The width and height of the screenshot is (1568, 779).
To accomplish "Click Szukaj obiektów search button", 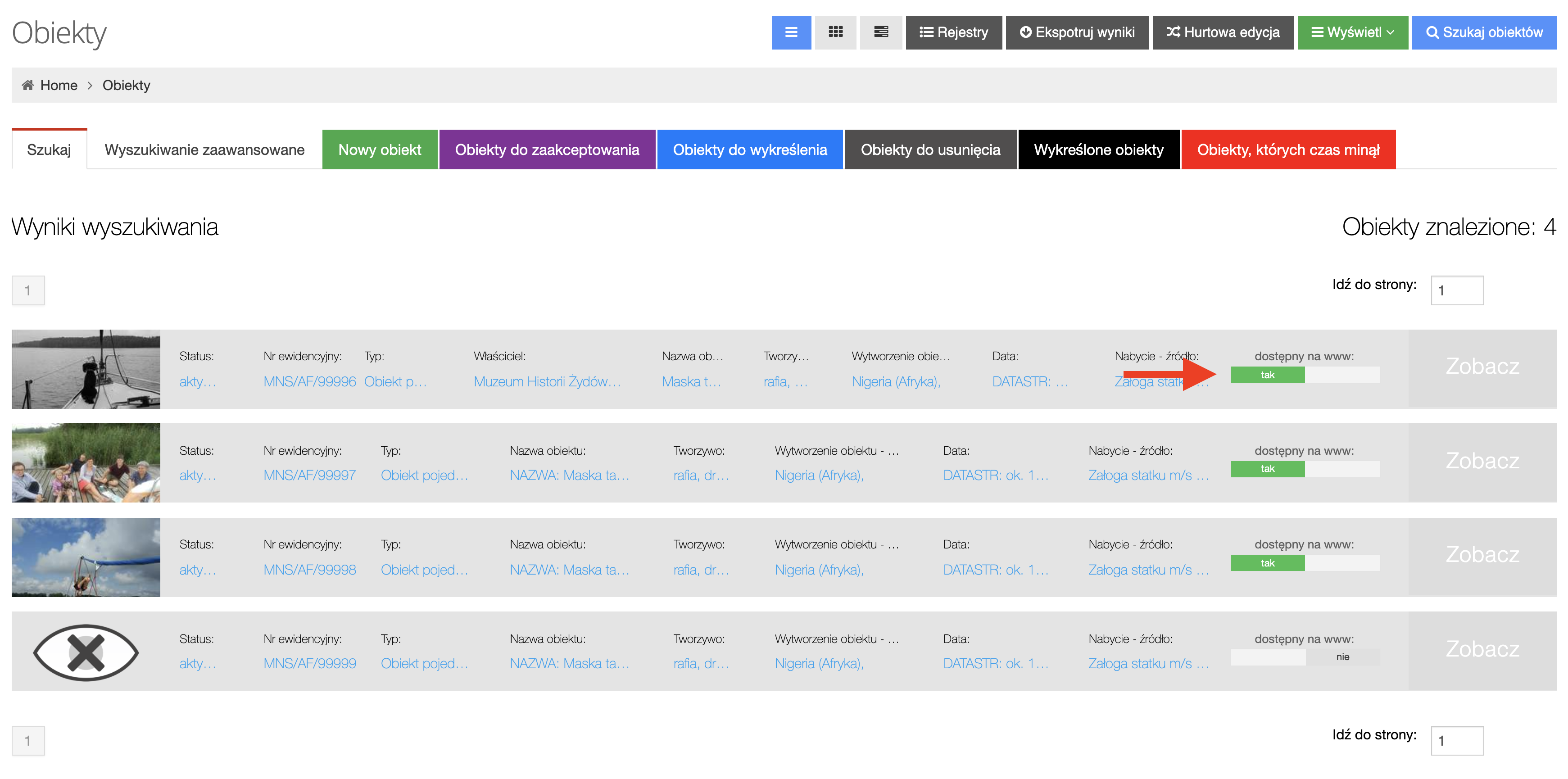I will 1483,32.
